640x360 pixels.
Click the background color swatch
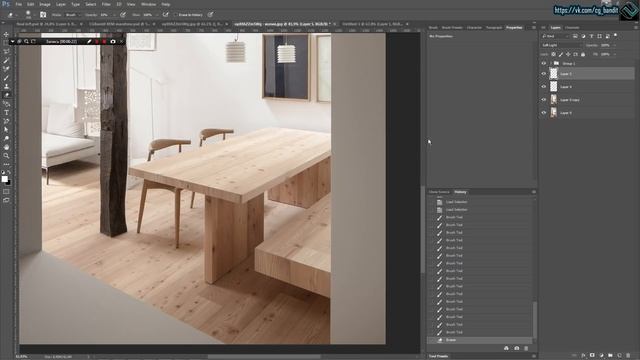click(9, 182)
